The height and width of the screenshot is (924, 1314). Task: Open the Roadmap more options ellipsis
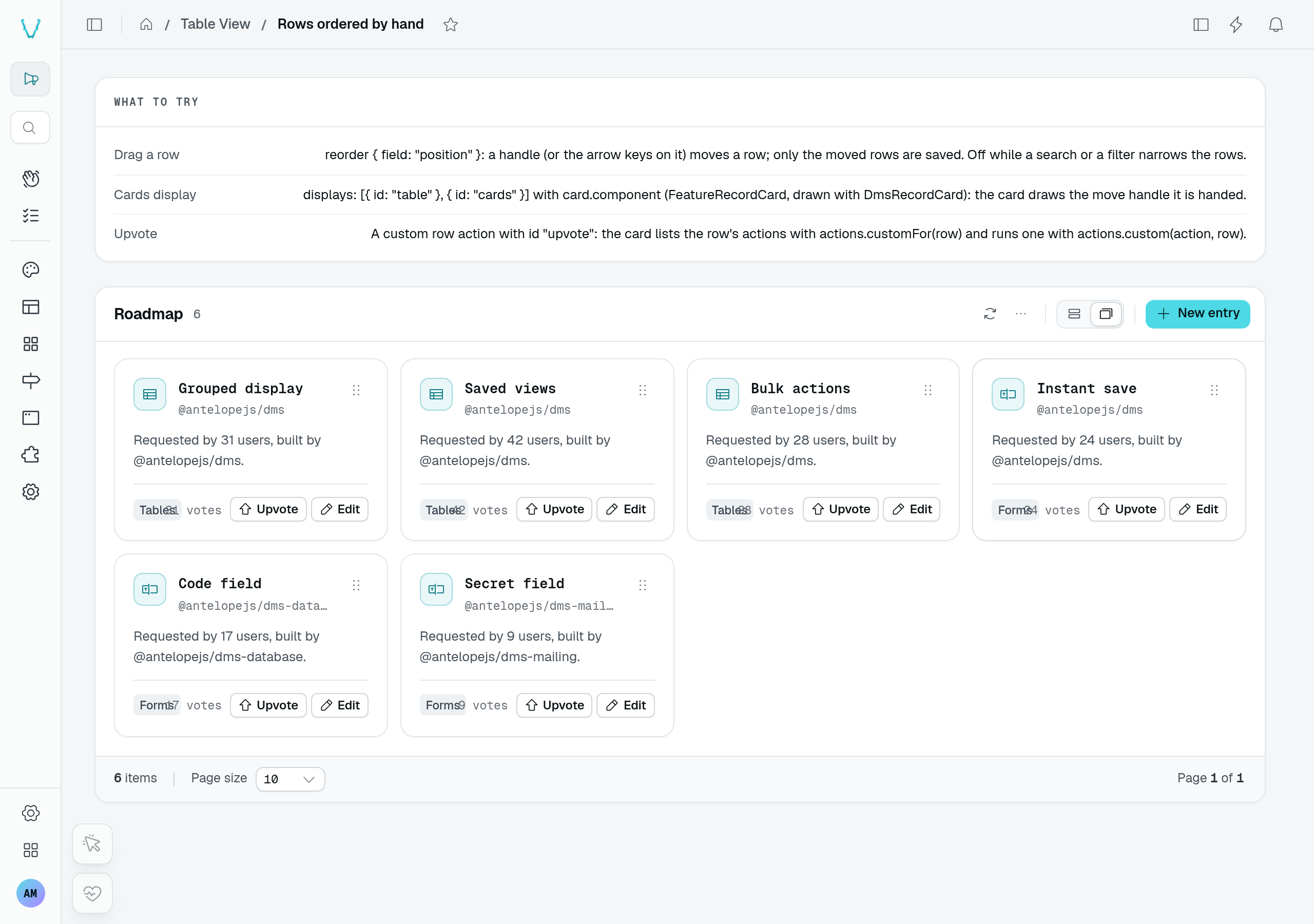(x=1021, y=314)
